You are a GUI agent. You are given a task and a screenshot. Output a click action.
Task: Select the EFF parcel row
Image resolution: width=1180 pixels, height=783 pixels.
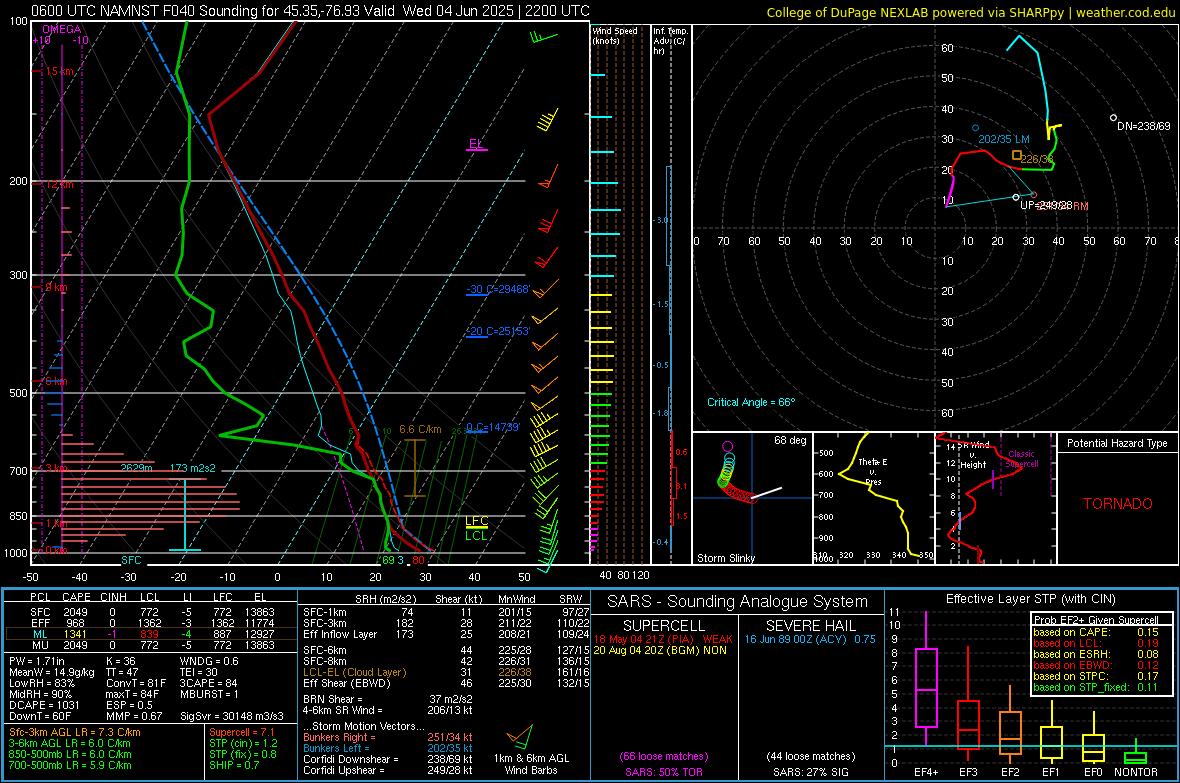(151, 623)
